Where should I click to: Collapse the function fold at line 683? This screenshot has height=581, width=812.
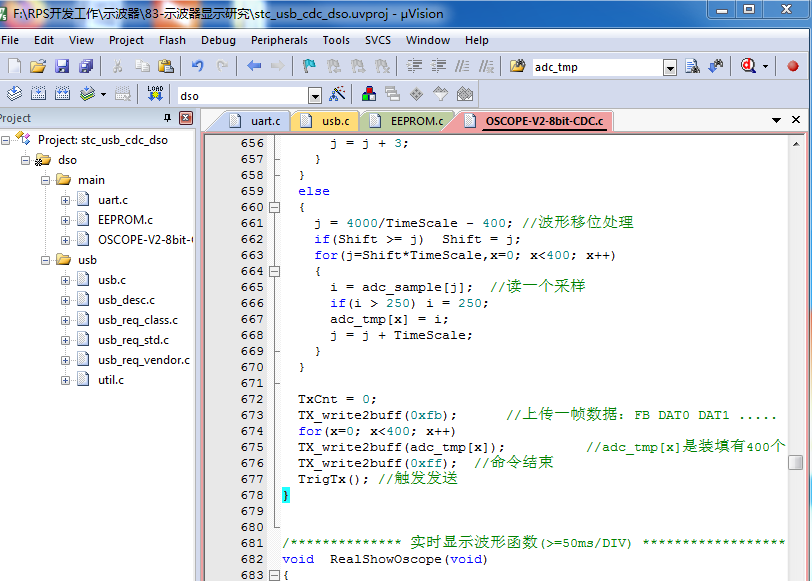click(274, 575)
